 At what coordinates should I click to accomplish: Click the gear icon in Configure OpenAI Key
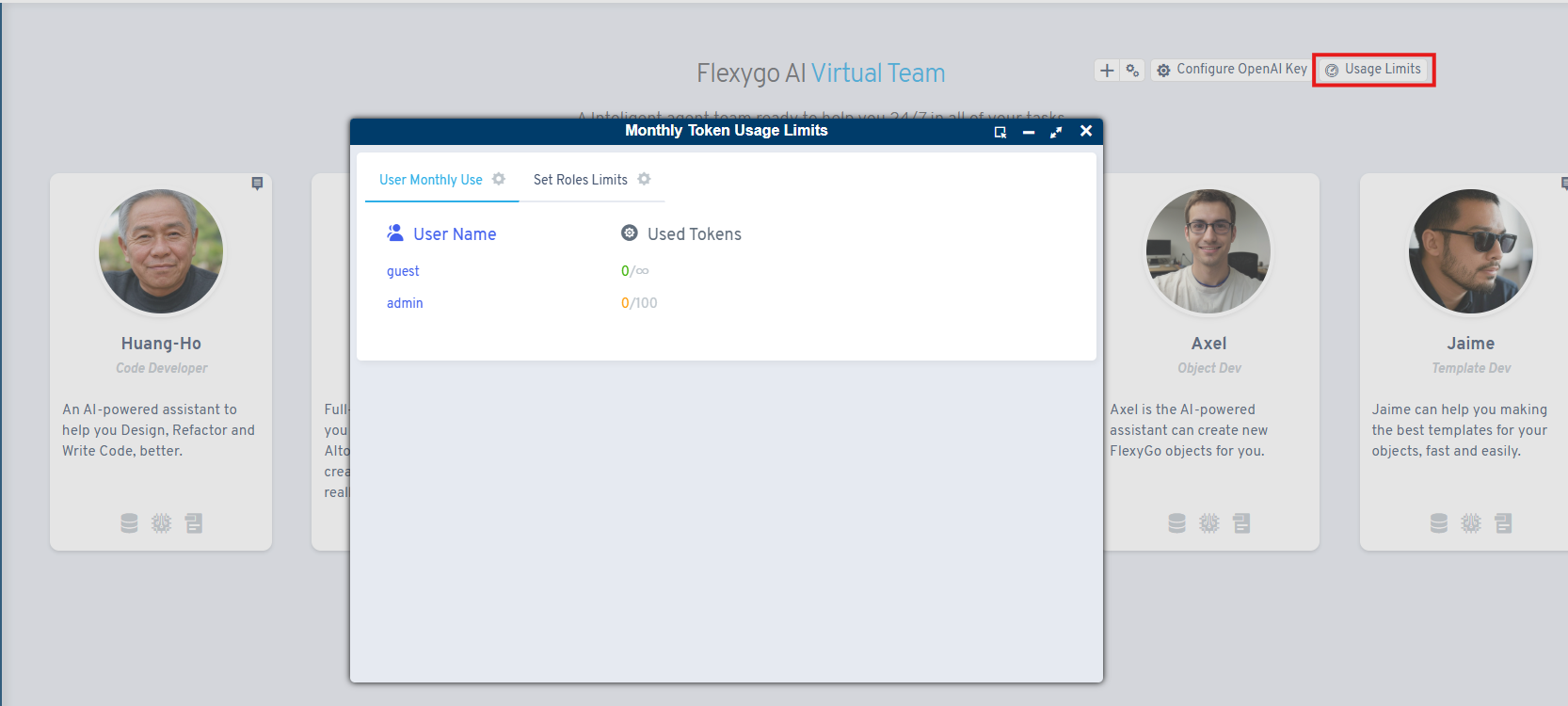click(x=1163, y=71)
